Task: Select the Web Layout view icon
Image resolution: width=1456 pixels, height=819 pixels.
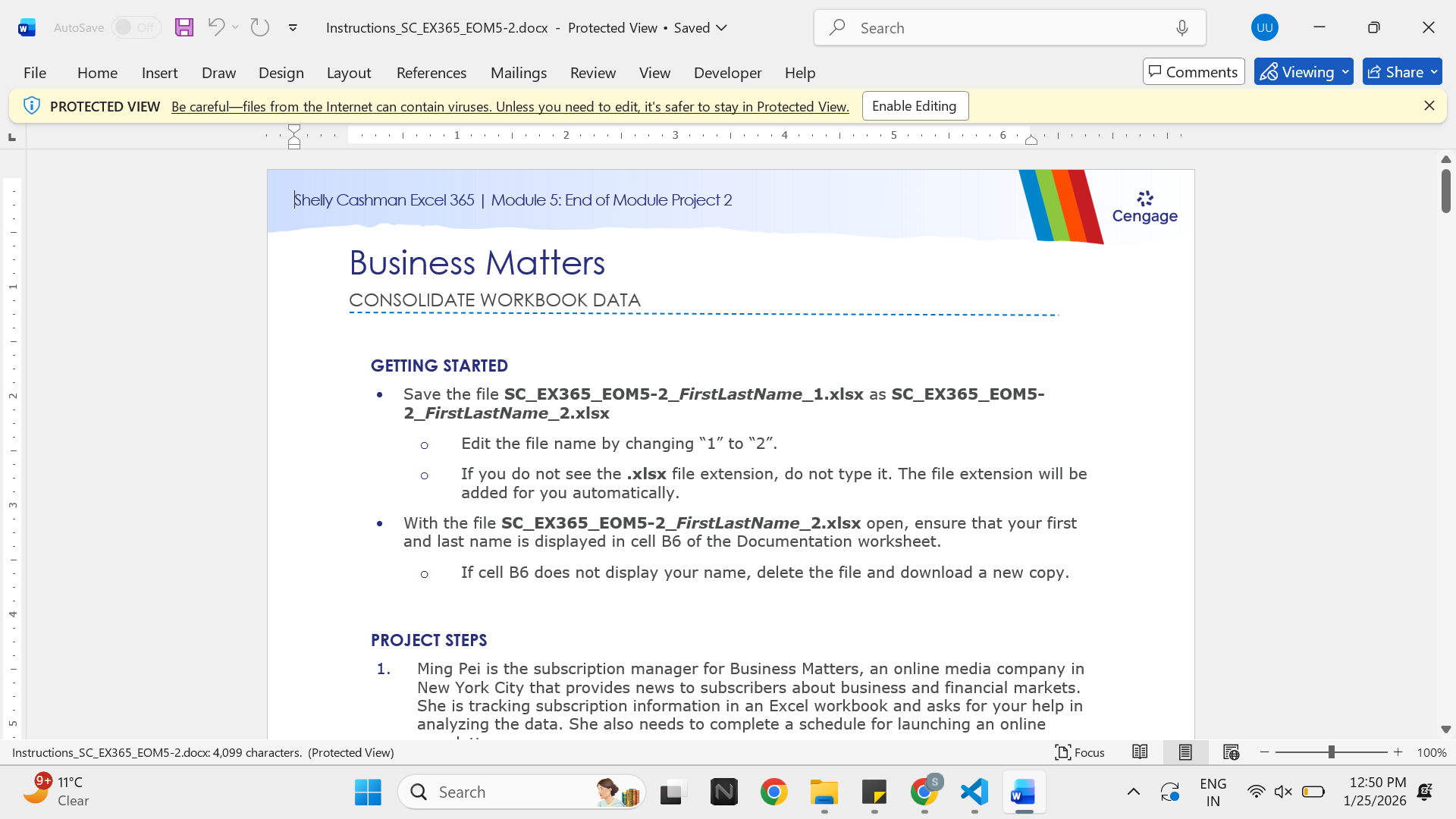Action: [1231, 752]
